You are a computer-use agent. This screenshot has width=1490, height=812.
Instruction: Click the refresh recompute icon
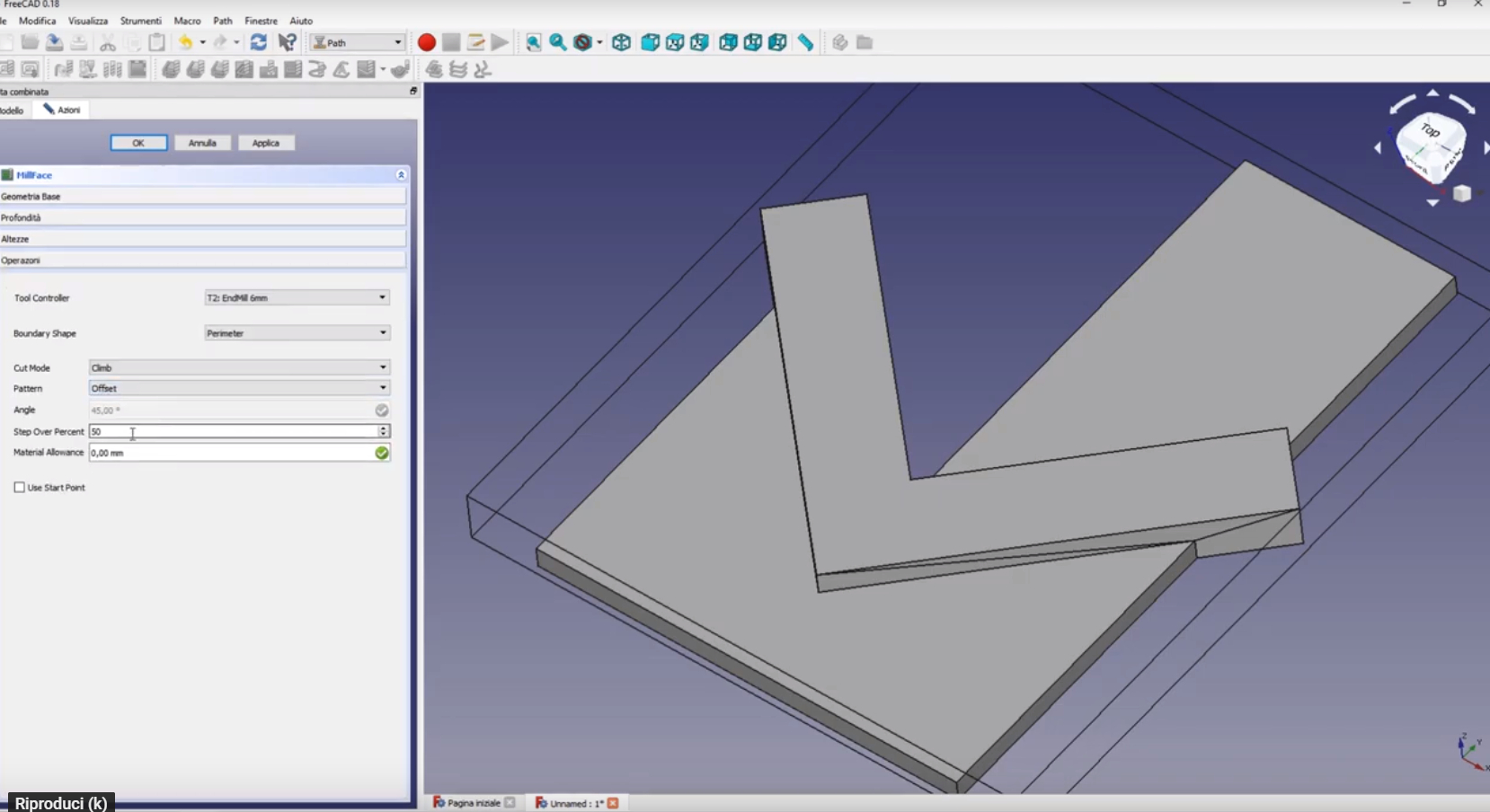[259, 42]
